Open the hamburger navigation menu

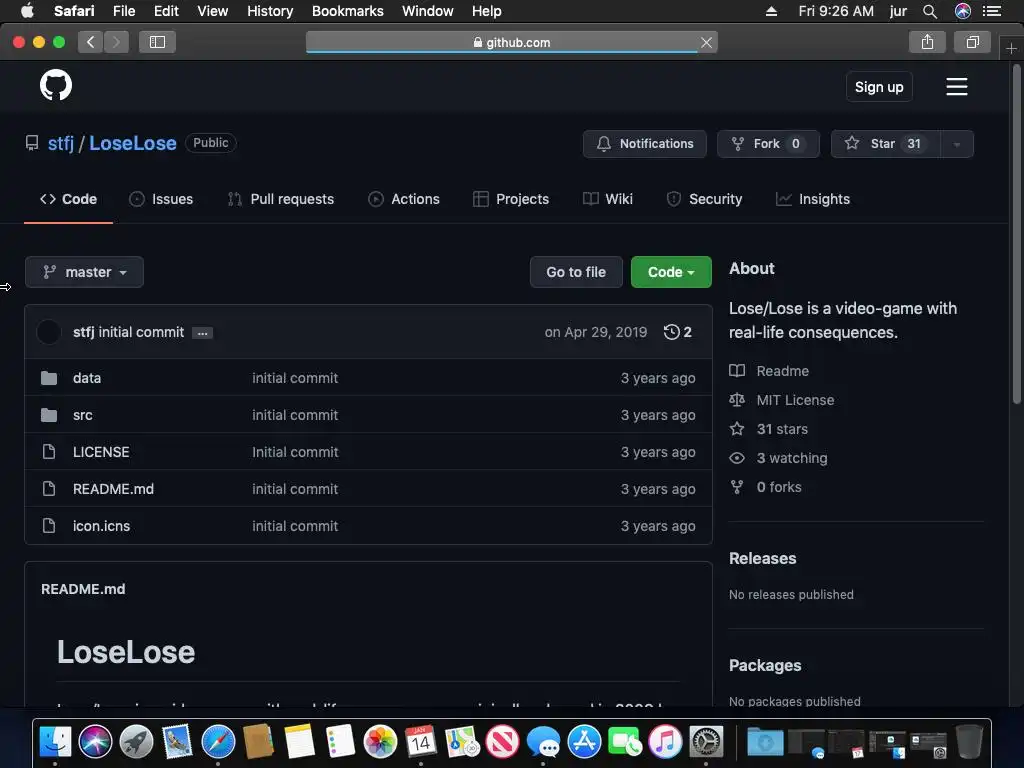point(956,86)
